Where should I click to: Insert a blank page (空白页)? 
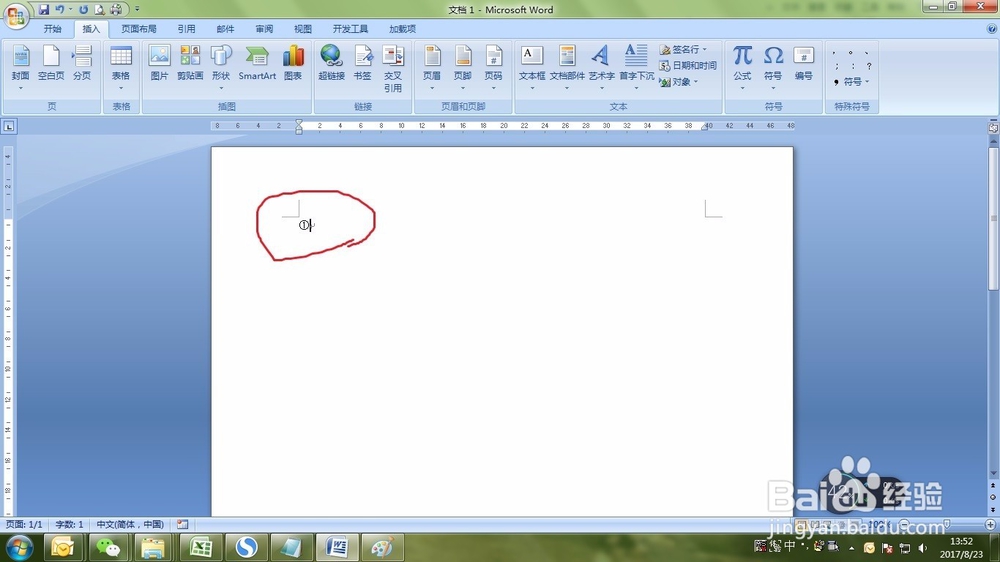click(51, 64)
